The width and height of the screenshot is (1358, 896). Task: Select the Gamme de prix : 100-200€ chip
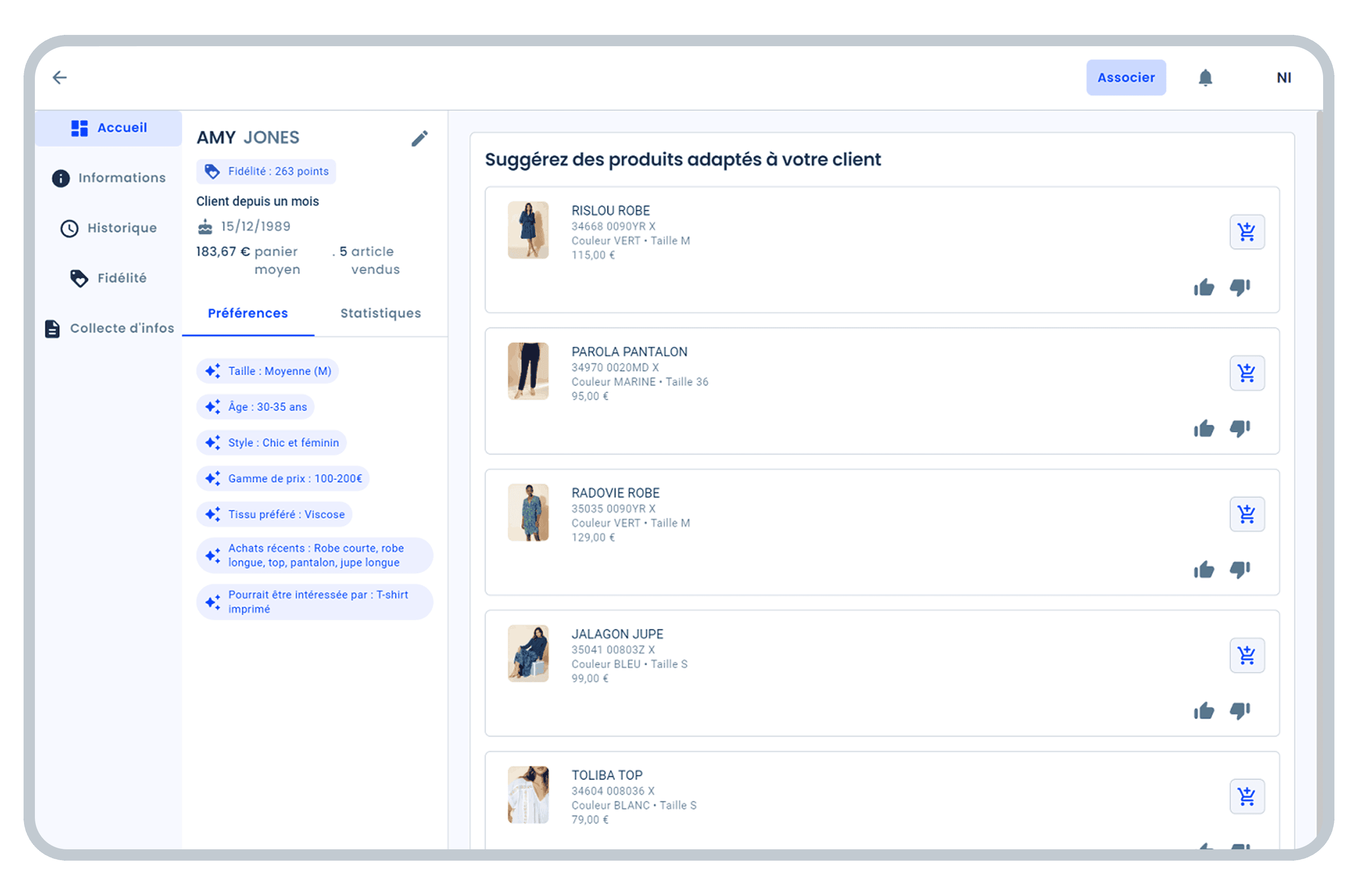283,478
